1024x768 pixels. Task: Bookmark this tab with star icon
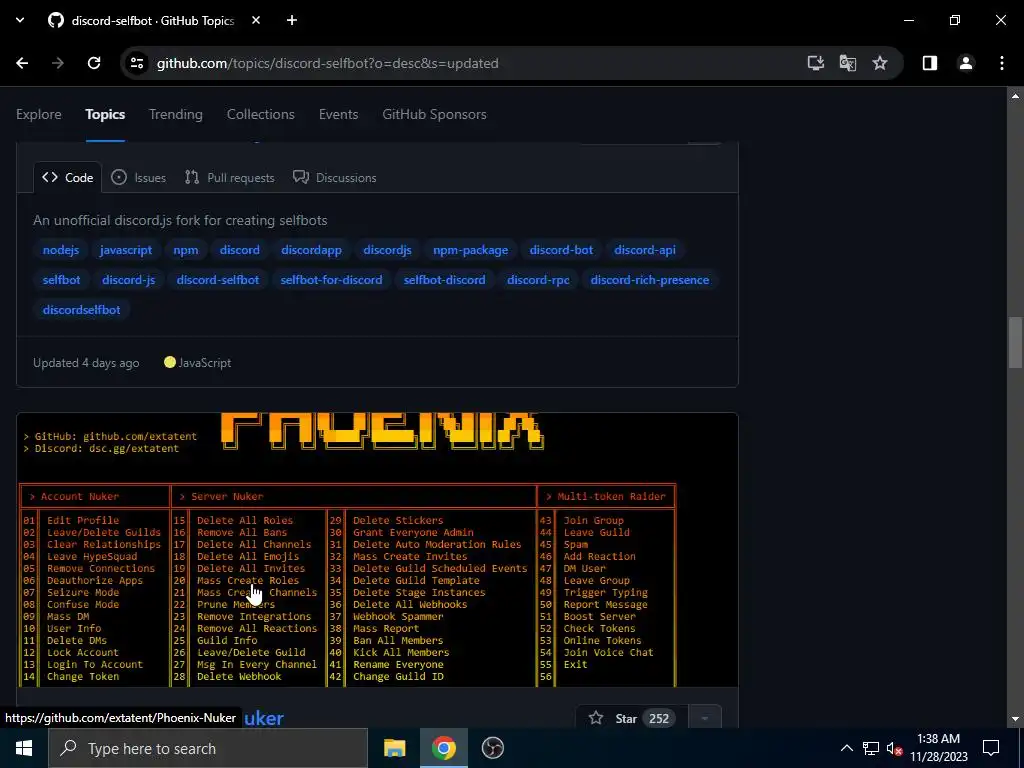[x=880, y=63]
